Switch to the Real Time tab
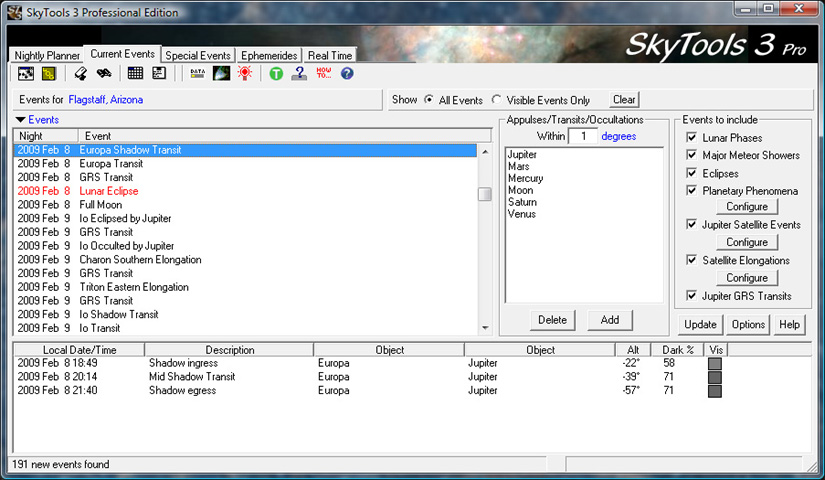The height and width of the screenshot is (480, 825). pos(330,55)
